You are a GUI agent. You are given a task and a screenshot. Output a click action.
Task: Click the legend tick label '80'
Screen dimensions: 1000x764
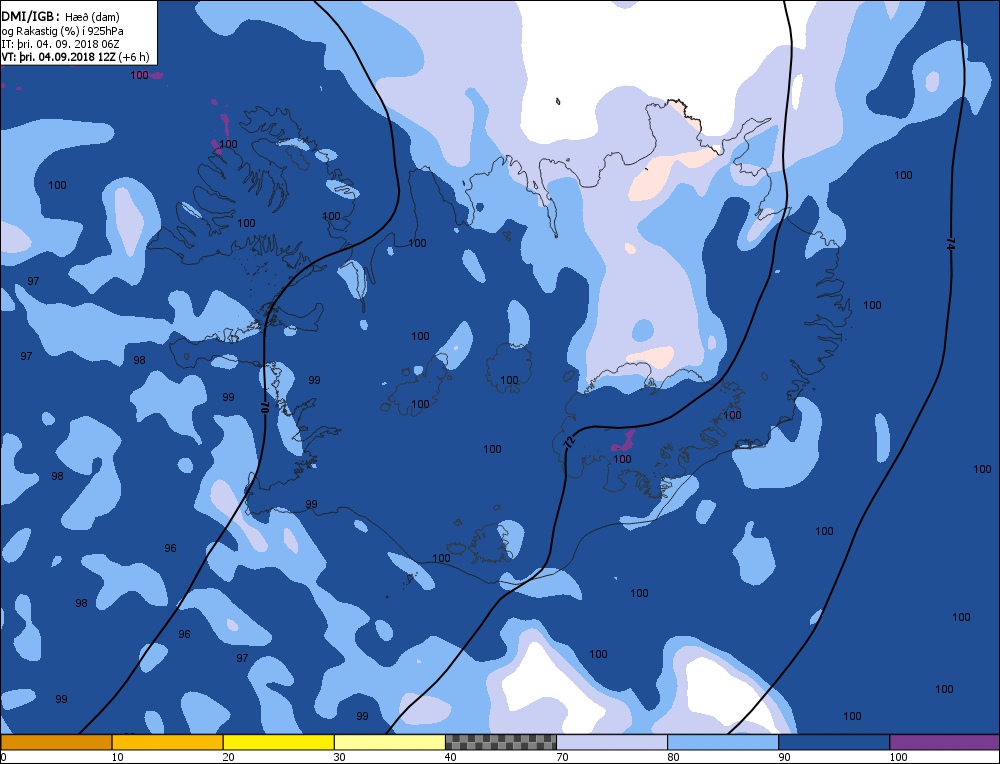[x=673, y=757]
